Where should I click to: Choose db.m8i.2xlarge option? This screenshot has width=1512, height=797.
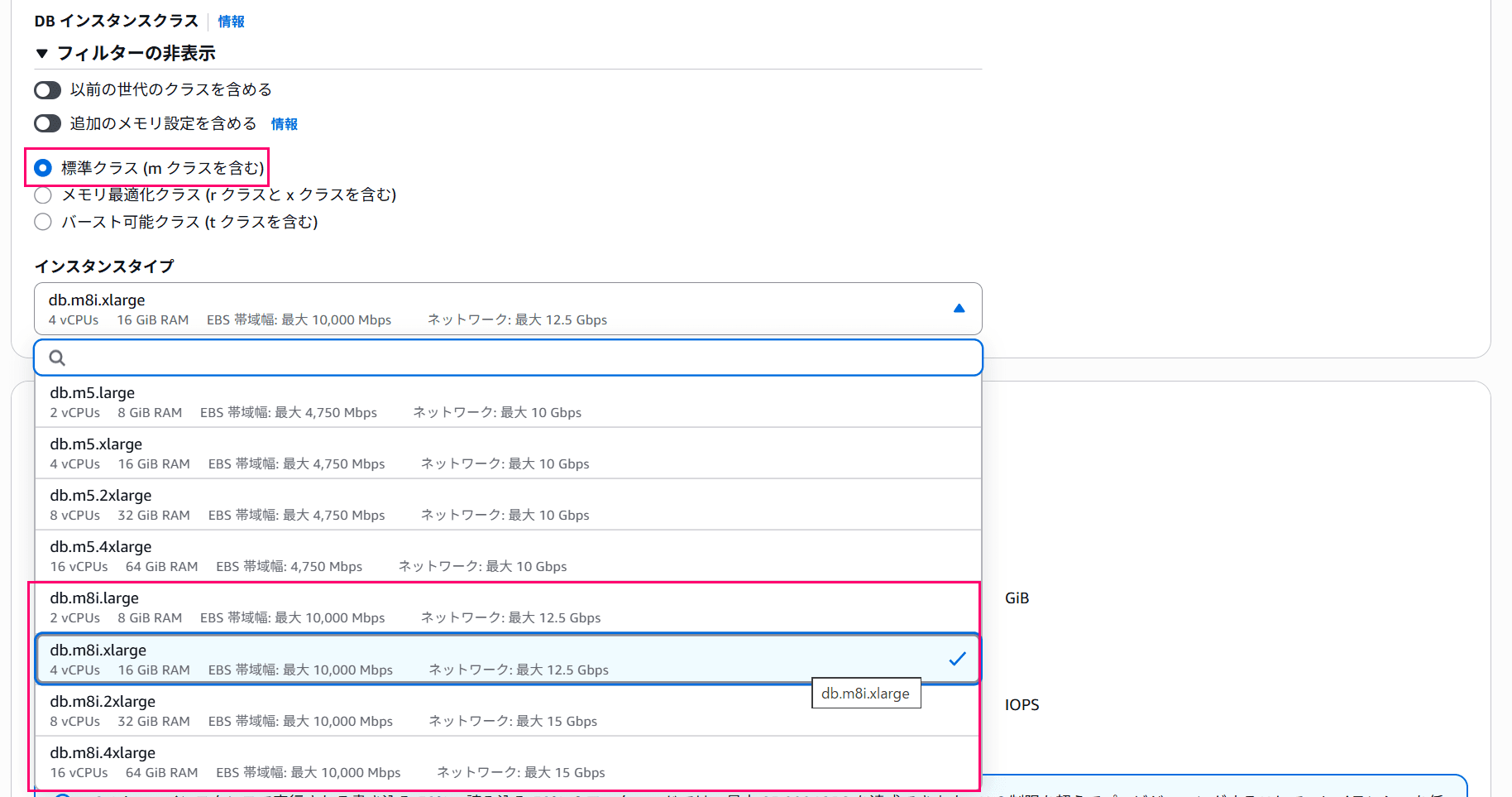[508, 711]
